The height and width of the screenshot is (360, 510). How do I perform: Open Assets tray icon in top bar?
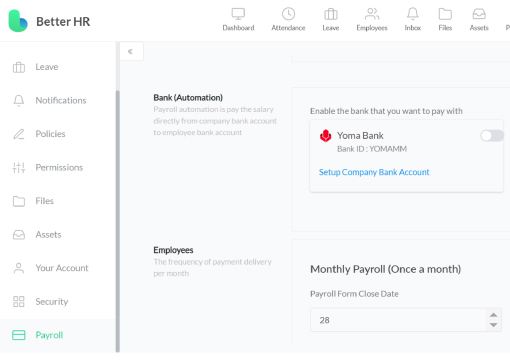(x=479, y=14)
